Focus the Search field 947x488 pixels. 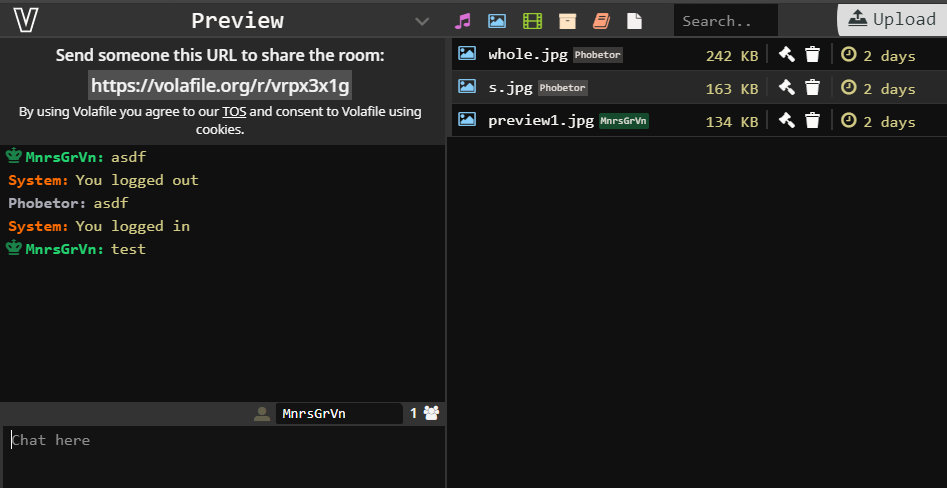[x=725, y=21]
